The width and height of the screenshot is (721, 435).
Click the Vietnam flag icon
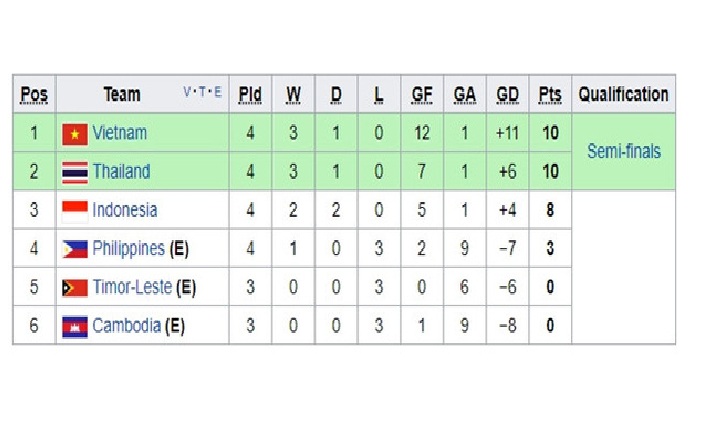coord(75,134)
